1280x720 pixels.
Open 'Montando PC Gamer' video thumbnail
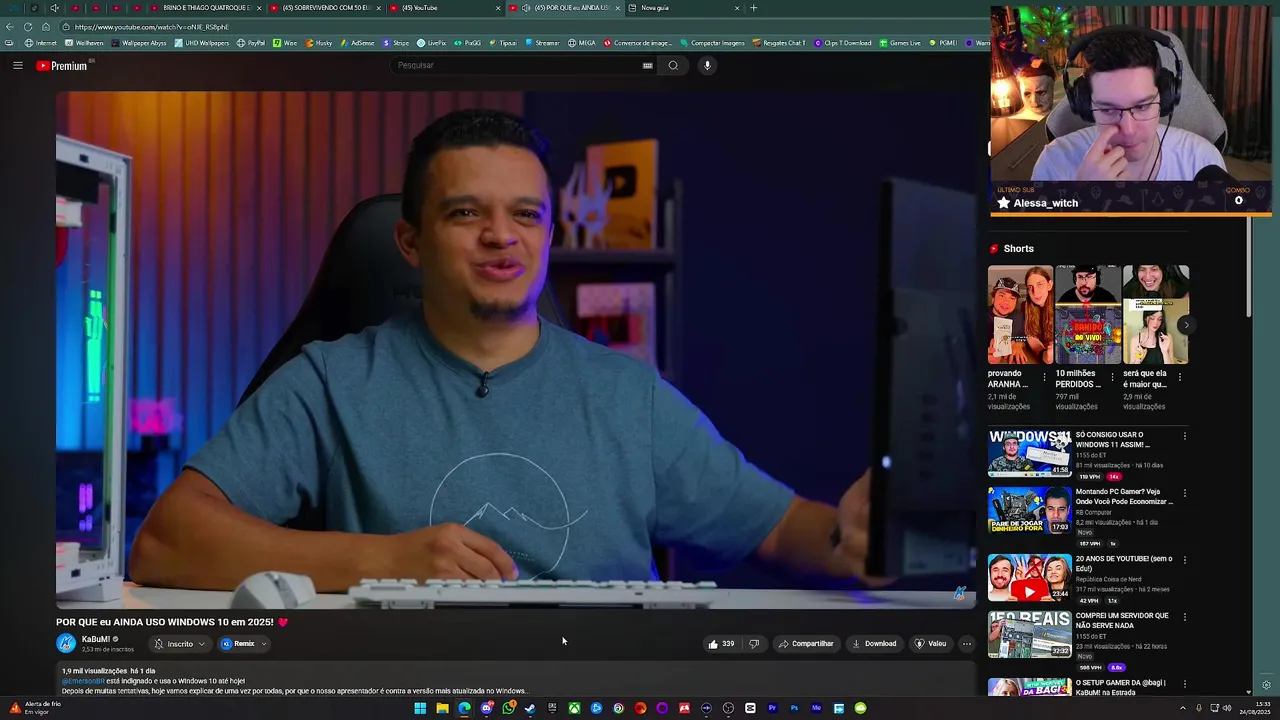coord(1030,510)
